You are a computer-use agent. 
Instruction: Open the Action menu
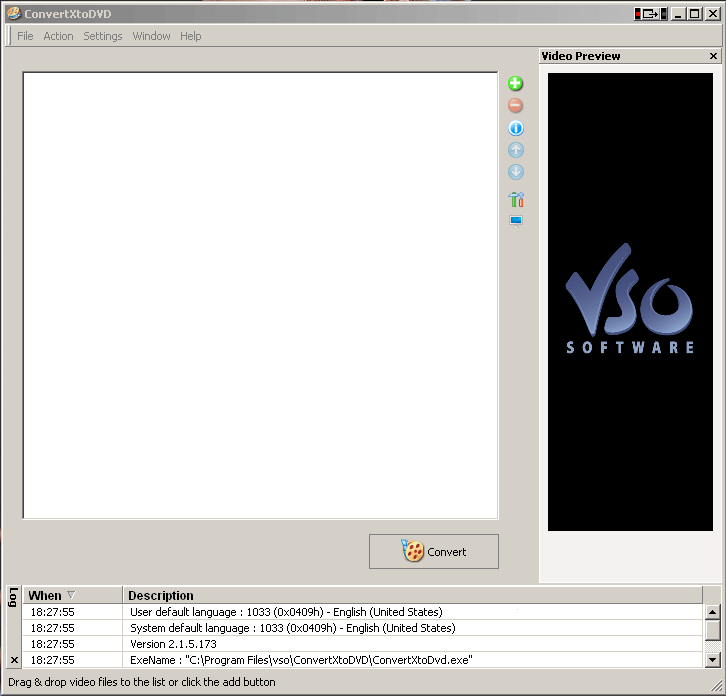tap(58, 36)
